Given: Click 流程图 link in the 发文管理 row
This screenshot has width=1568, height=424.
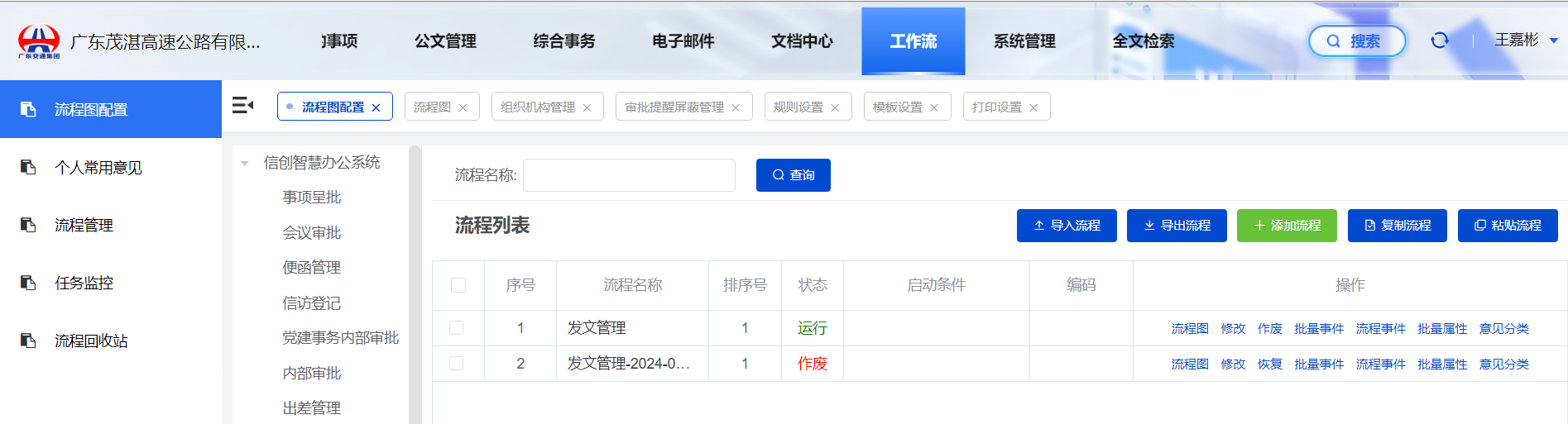Looking at the screenshot, I should coord(1190,329).
